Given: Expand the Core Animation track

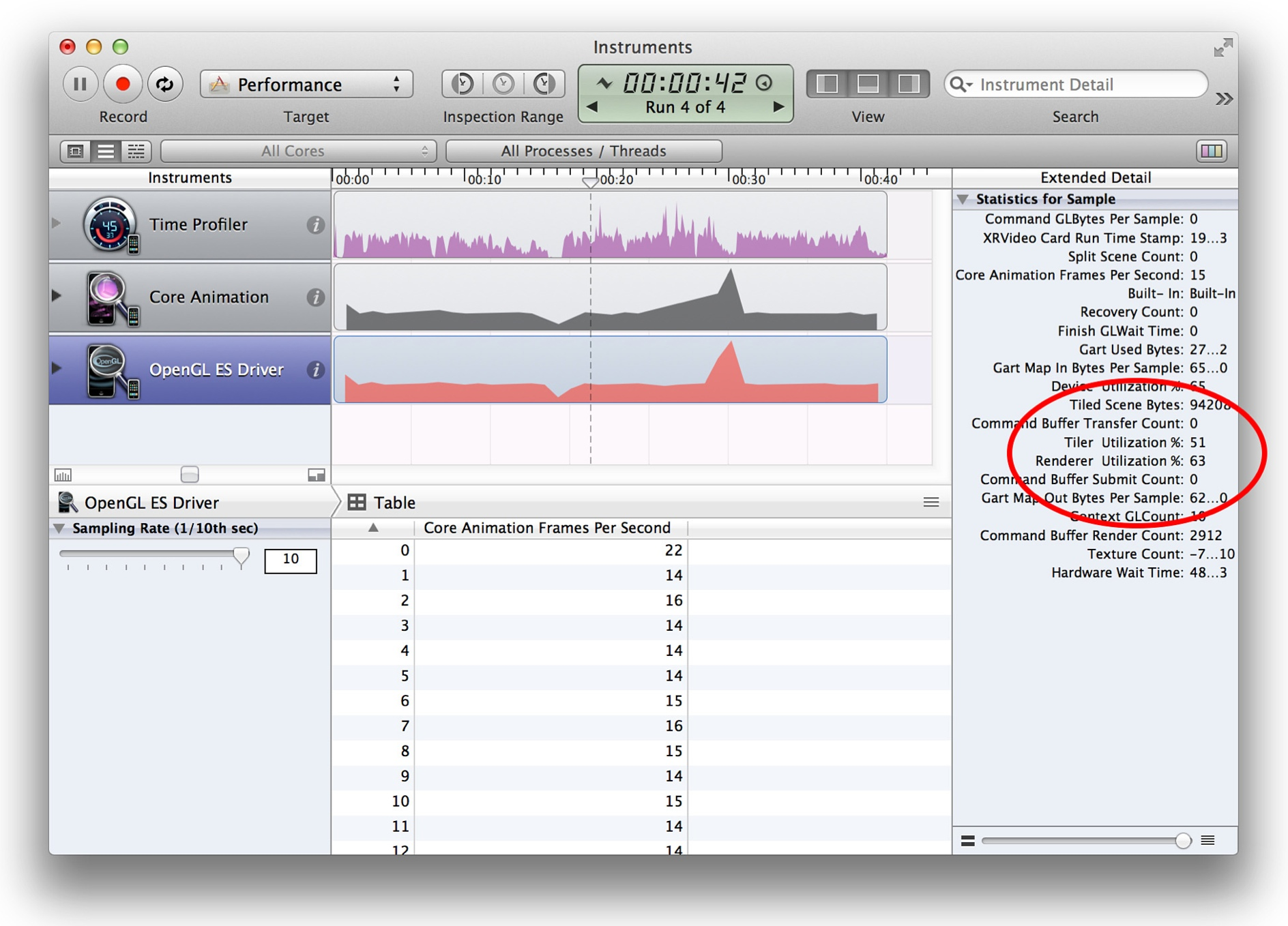Looking at the screenshot, I should 57,295.
